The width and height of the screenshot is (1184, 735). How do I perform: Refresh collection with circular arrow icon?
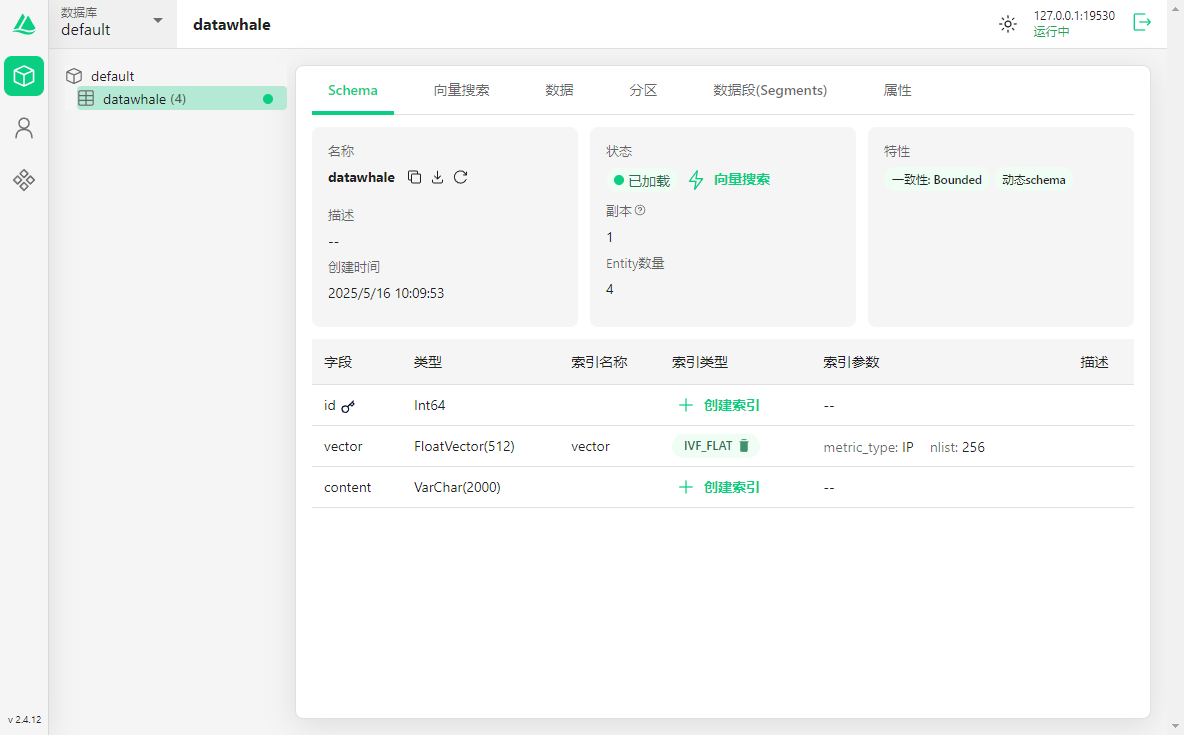click(461, 177)
